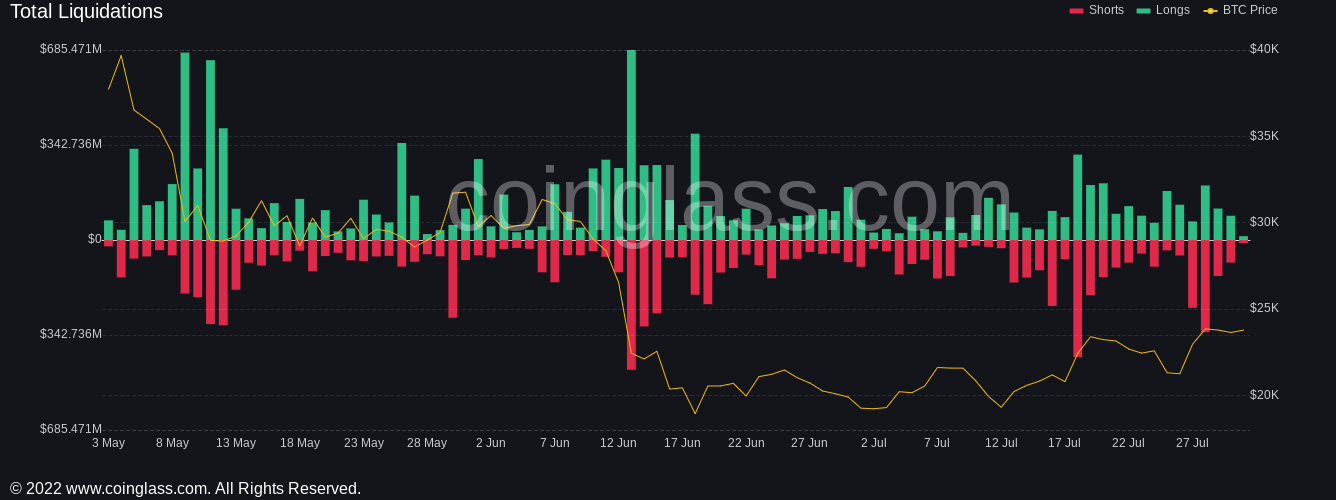Click the 7 Jul x-axis label
The width and height of the screenshot is (1336, 500).
[937, 443]
